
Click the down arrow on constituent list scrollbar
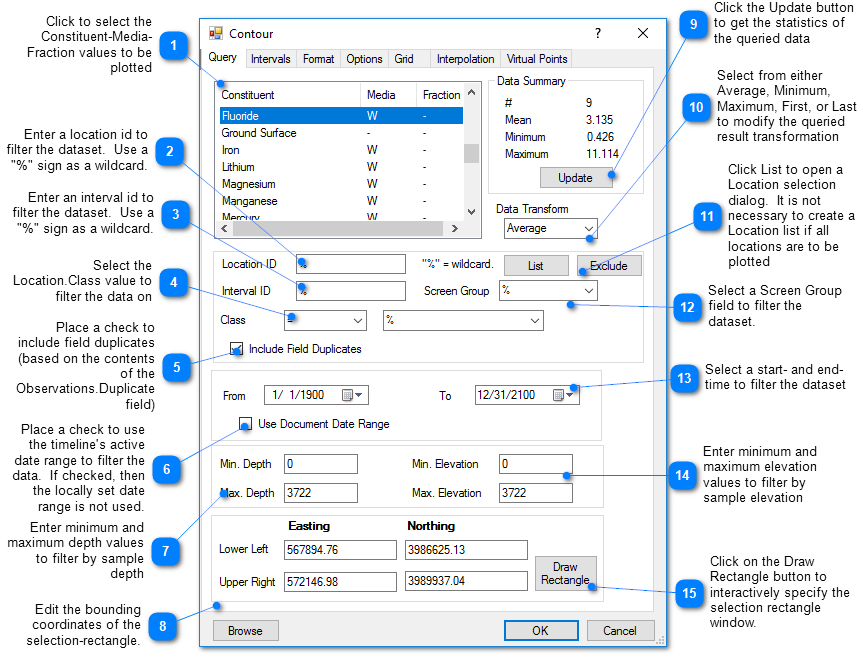point(471,211)
